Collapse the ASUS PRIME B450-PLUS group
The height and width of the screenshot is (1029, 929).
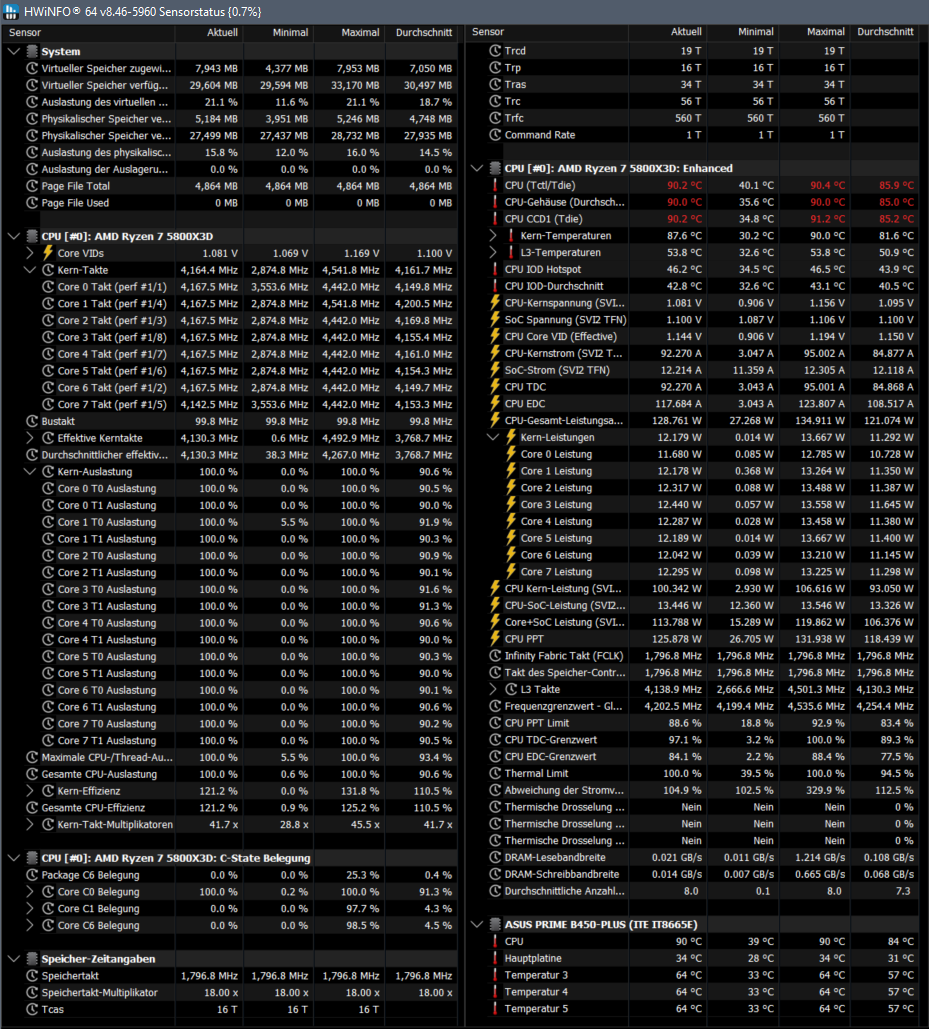(477, 924)
